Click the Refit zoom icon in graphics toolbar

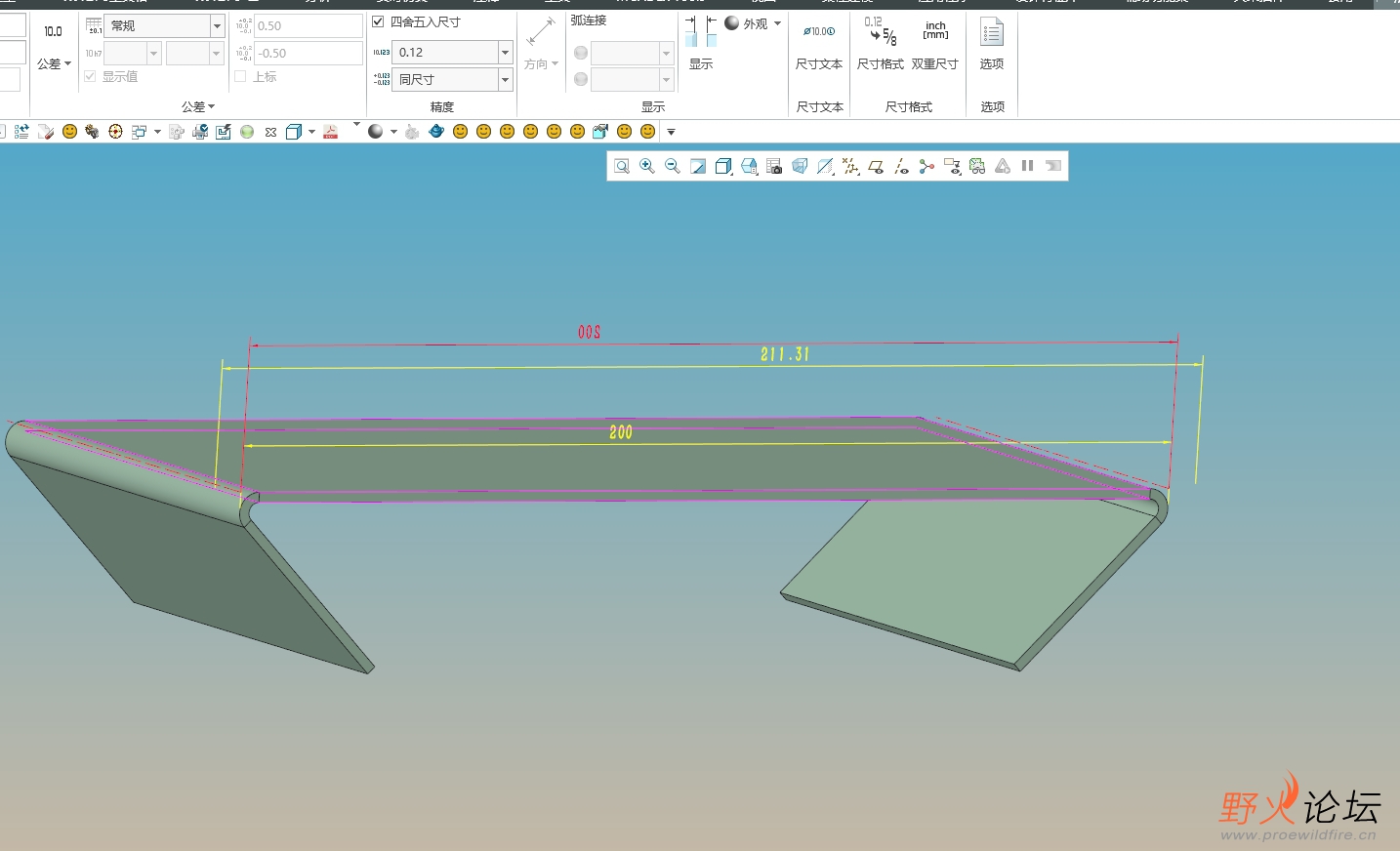pos(622,166)
